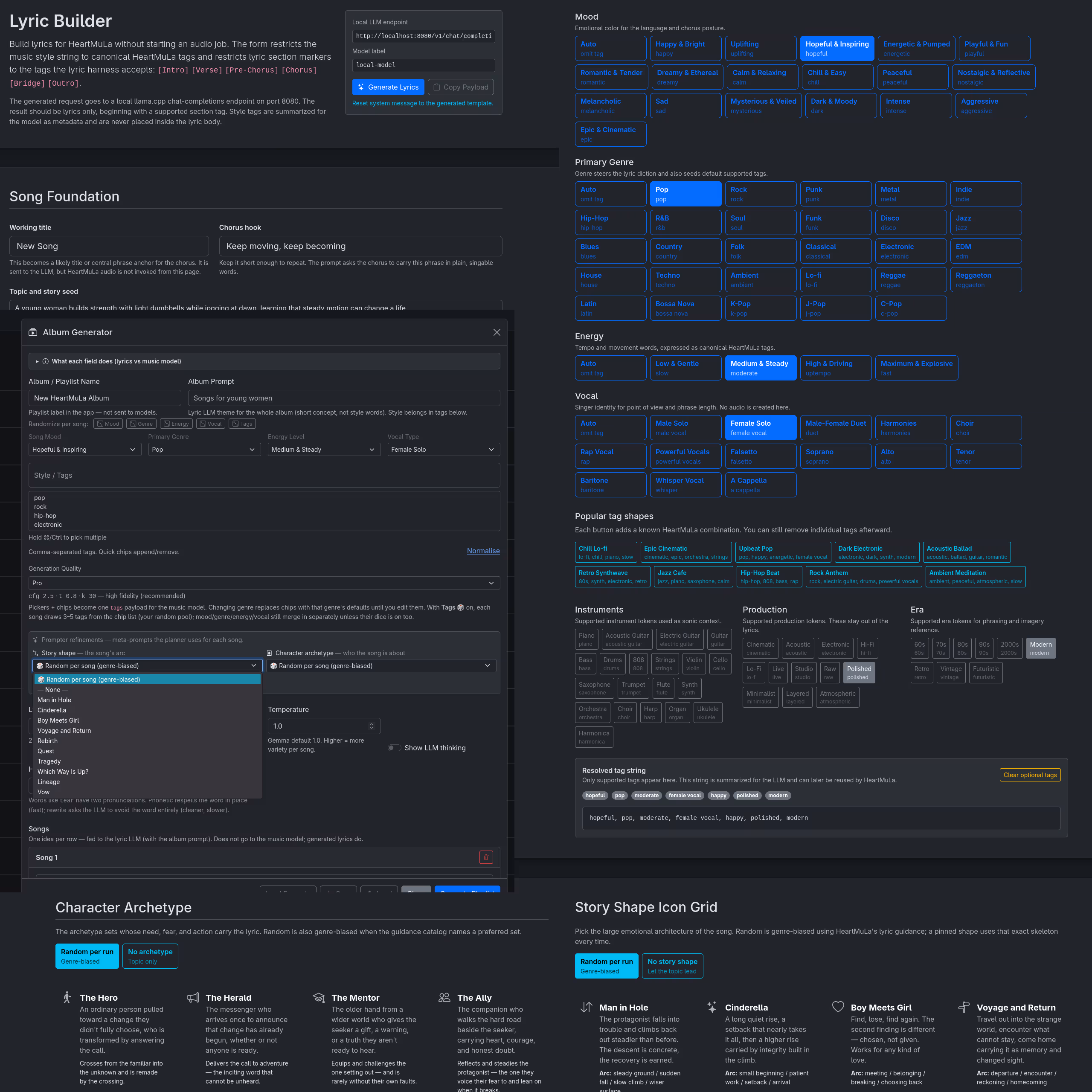Click the sparkle icon on Generate Lyrics

[361, 87]
